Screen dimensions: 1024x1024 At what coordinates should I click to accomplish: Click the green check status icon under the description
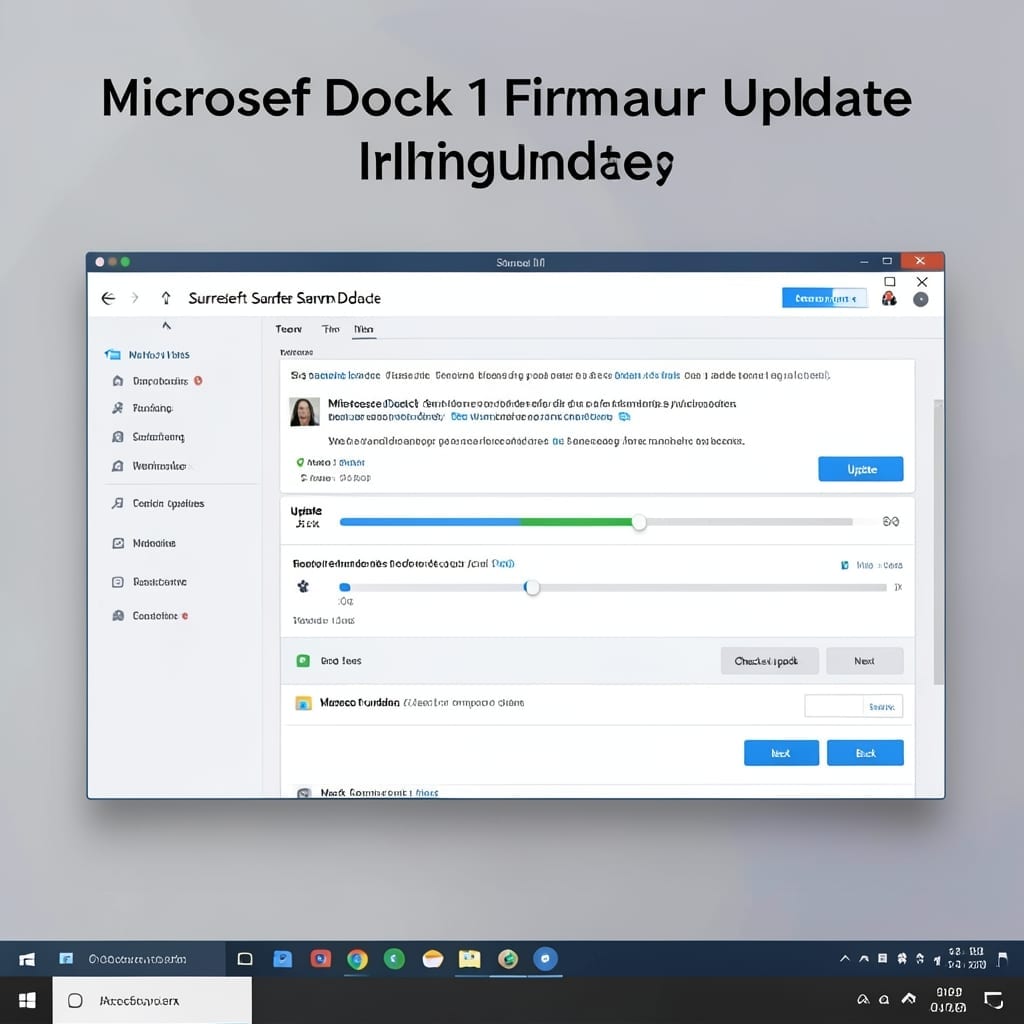click(300, 462)
